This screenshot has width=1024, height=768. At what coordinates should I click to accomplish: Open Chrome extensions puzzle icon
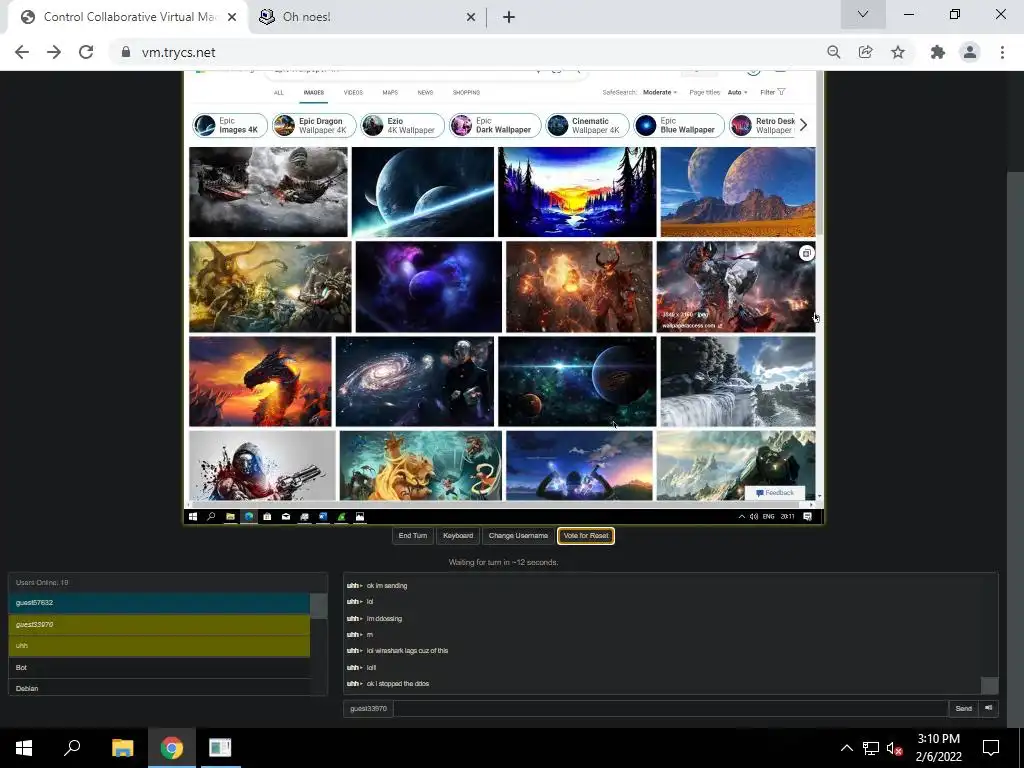click(938, 52)
